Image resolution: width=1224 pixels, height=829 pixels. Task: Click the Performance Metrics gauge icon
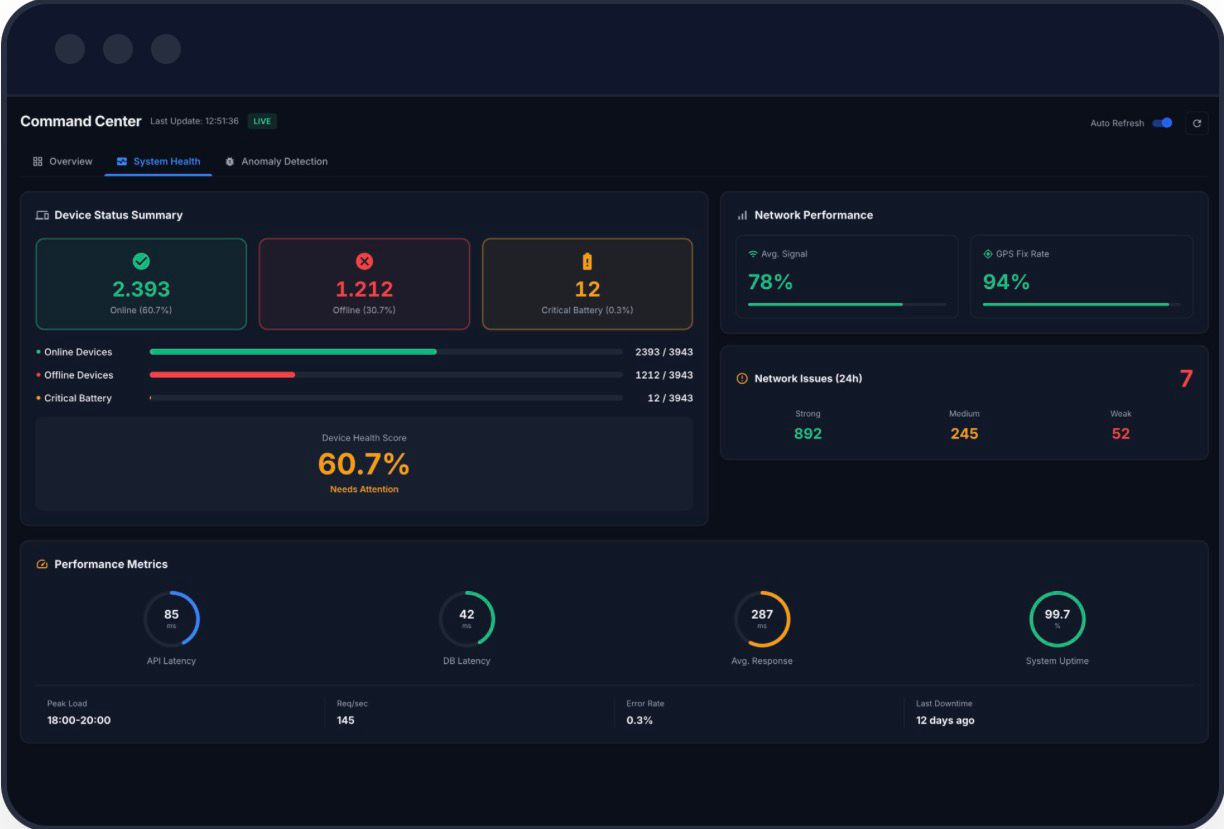click(42, 565)
